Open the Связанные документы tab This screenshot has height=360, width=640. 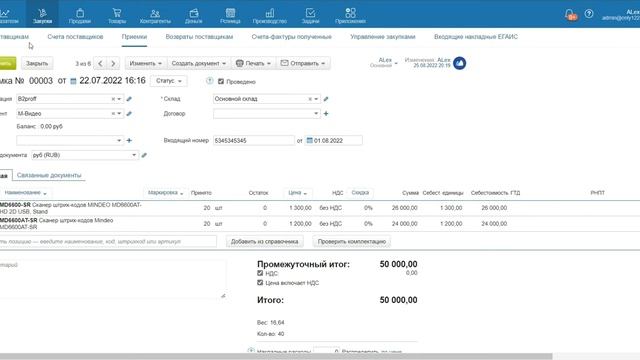coord(49,175)
